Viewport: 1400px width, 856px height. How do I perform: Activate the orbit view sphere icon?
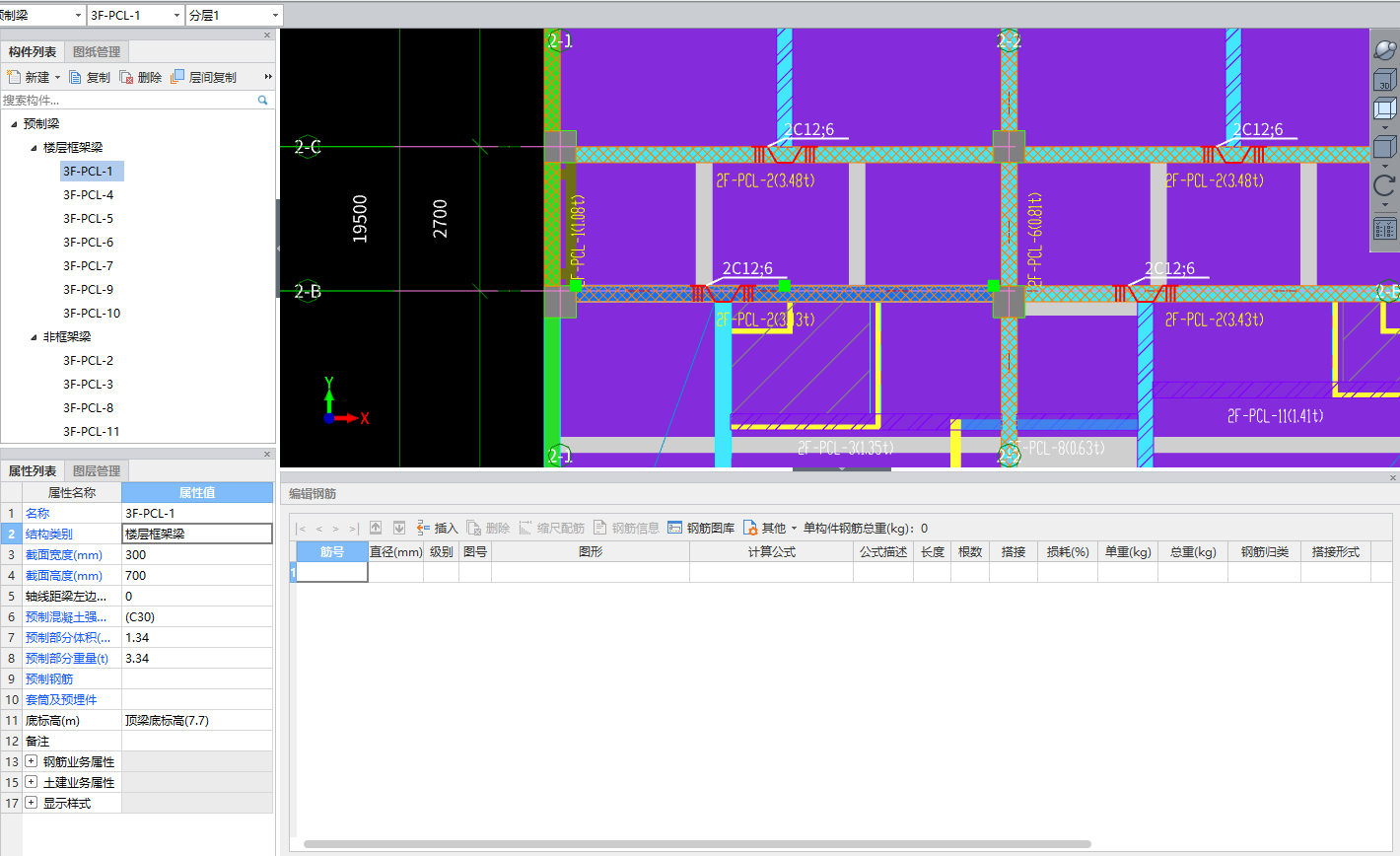pyautogui.click(x=1385, y=50)
